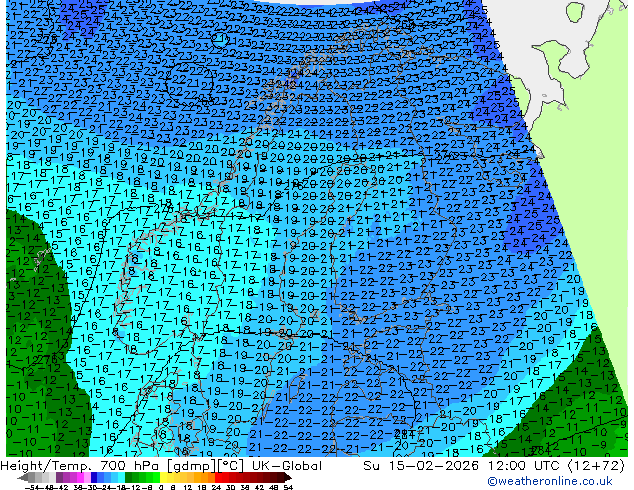Click the date '15-02-2026'

click(x=434, y=466)
